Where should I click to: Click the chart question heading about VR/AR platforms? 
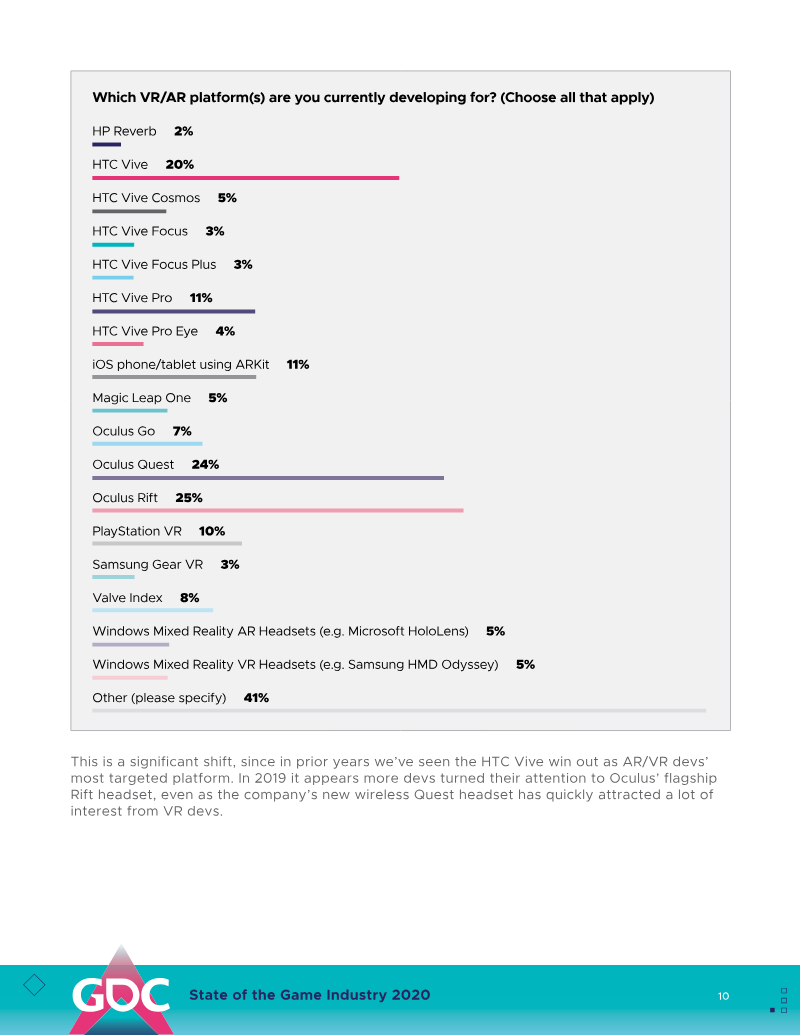(x=373, y=98)
